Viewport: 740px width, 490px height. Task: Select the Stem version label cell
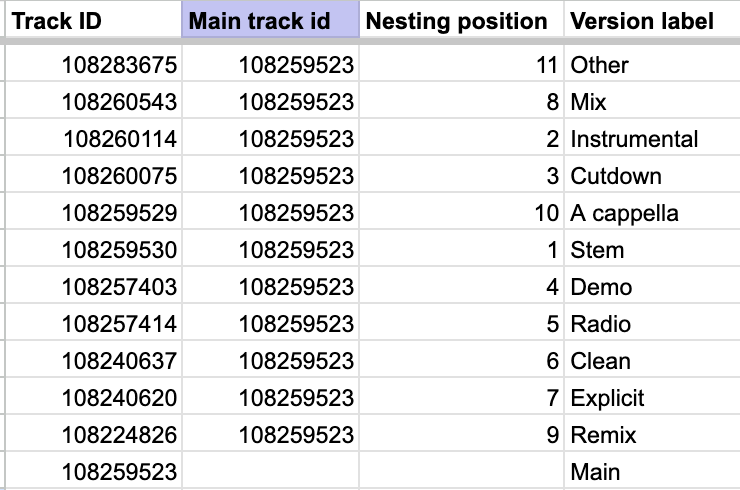[x=652, y=249]
